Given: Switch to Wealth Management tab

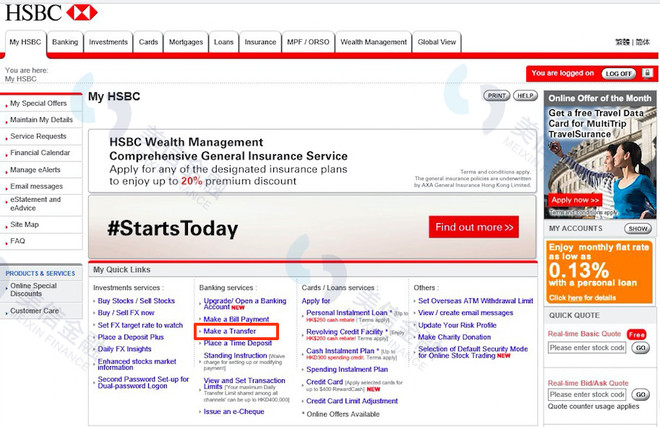Looking at the screenshot, I should click(373, 42).
